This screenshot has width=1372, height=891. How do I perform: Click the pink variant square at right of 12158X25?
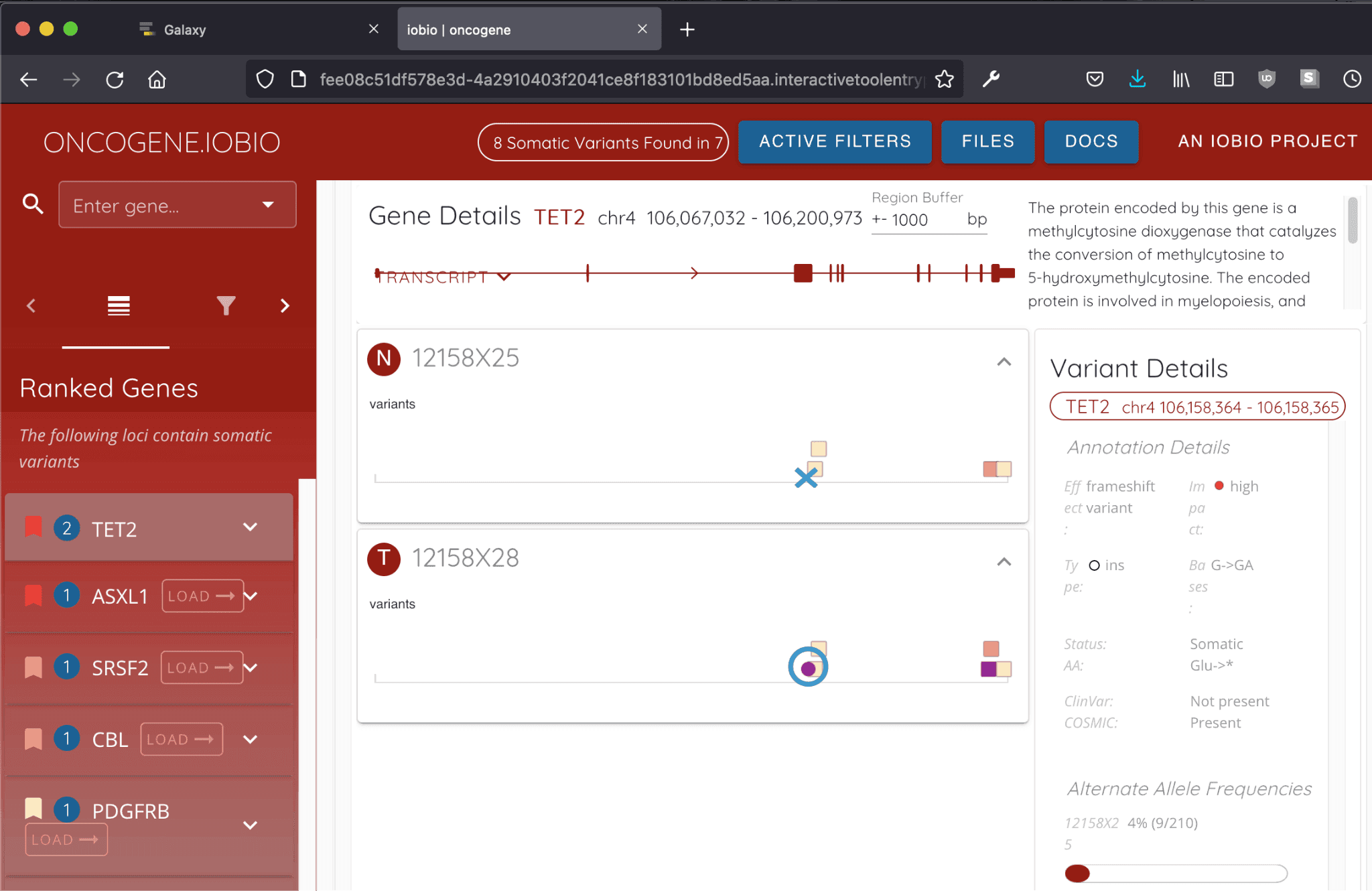click(x=989, y=469)
